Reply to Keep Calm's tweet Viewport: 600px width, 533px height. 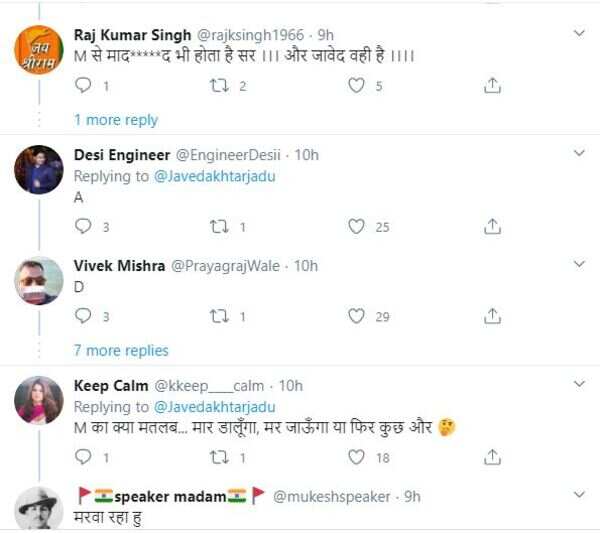pyautogui.click(x=84, y=457)
